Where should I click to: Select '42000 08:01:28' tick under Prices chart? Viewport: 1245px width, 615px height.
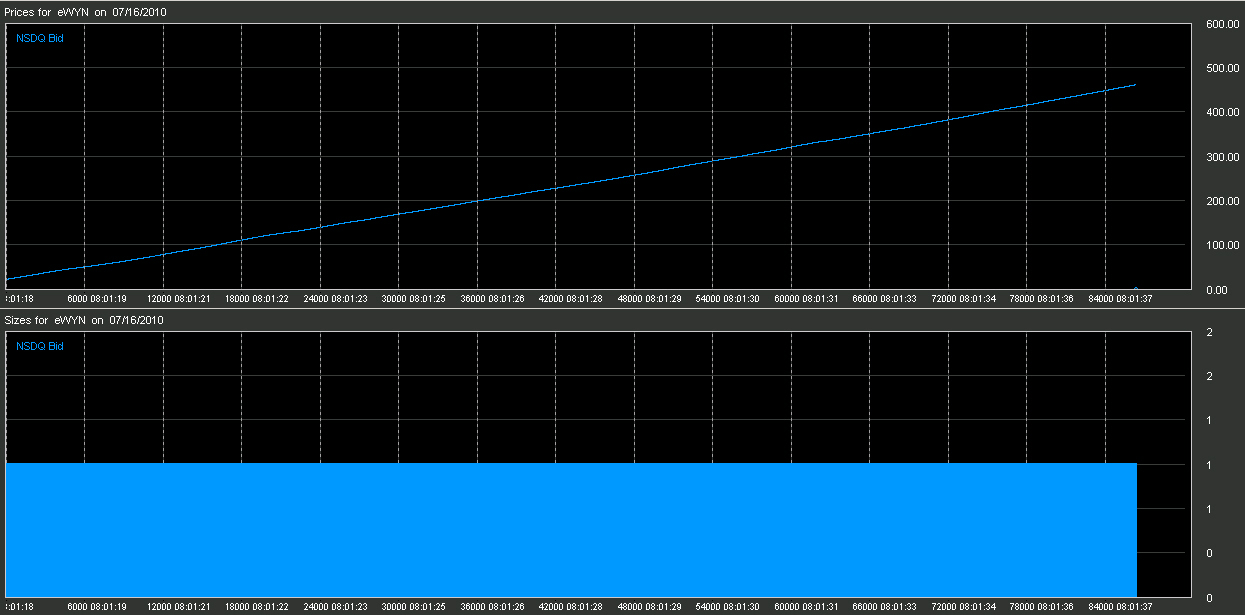(571, 299)
